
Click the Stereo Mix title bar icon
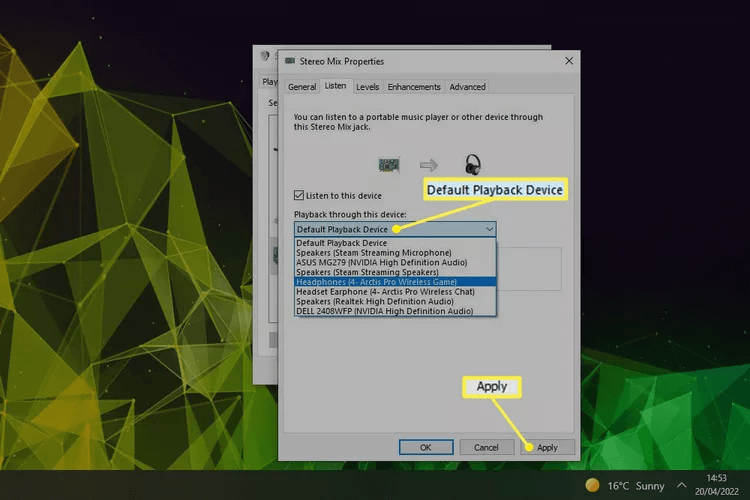290,61
